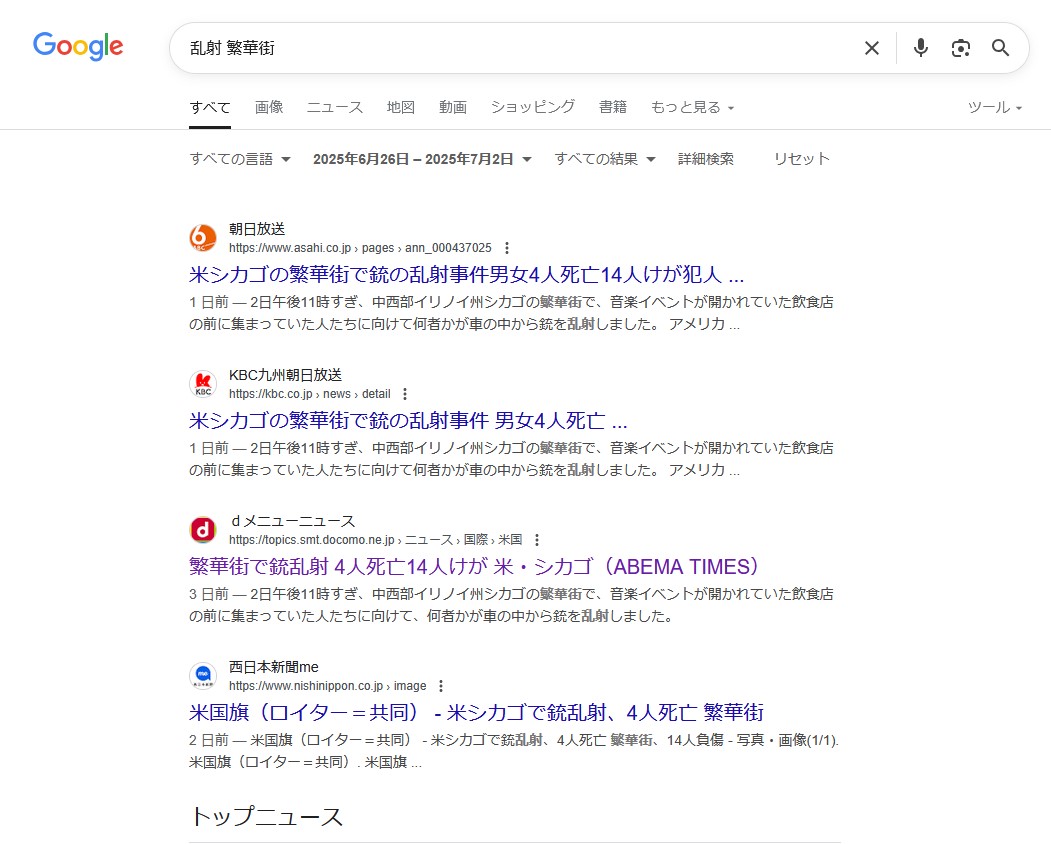Image resolution: width=1051 pixels, height=844 pixels.
Task: Click the 西日本新聞me source name
Action: (x=273, y=668)
